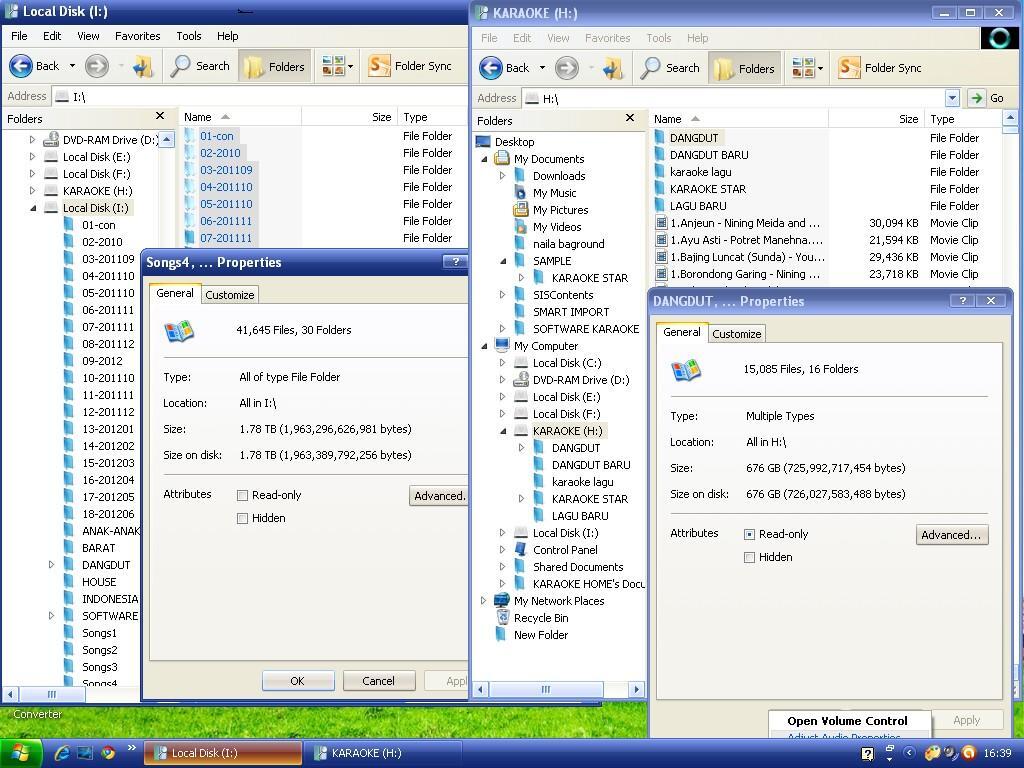Select My Music folder in tree
The height and width of the screenshot is (768, 1024).
coord(554,193)
